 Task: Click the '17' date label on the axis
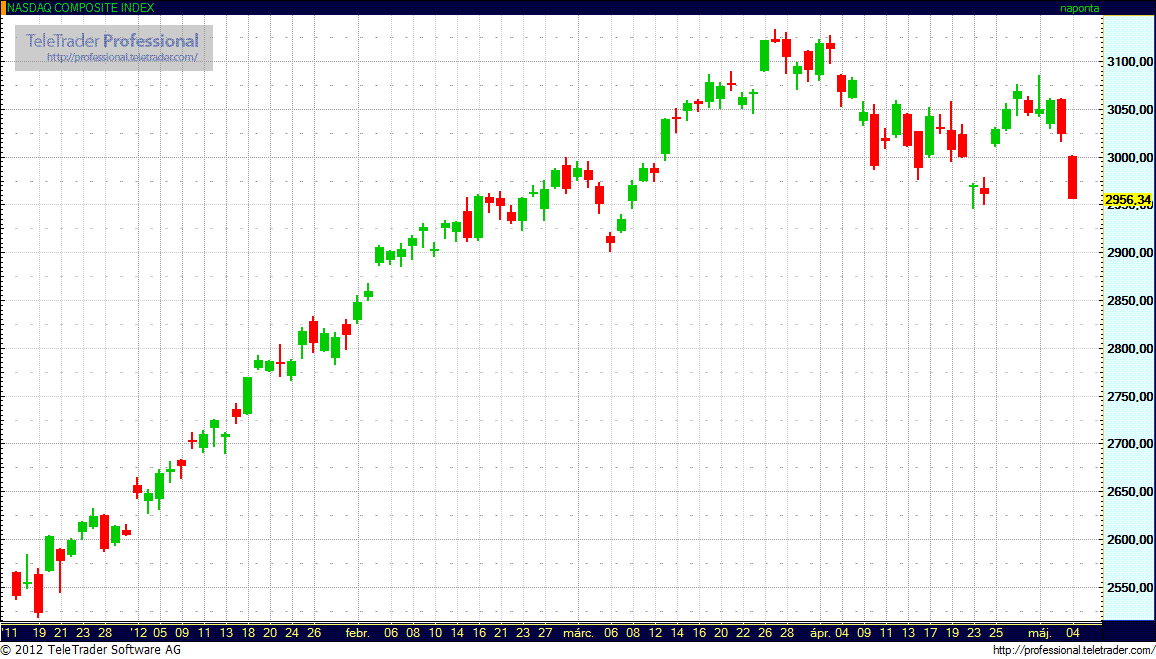[930, 632]
